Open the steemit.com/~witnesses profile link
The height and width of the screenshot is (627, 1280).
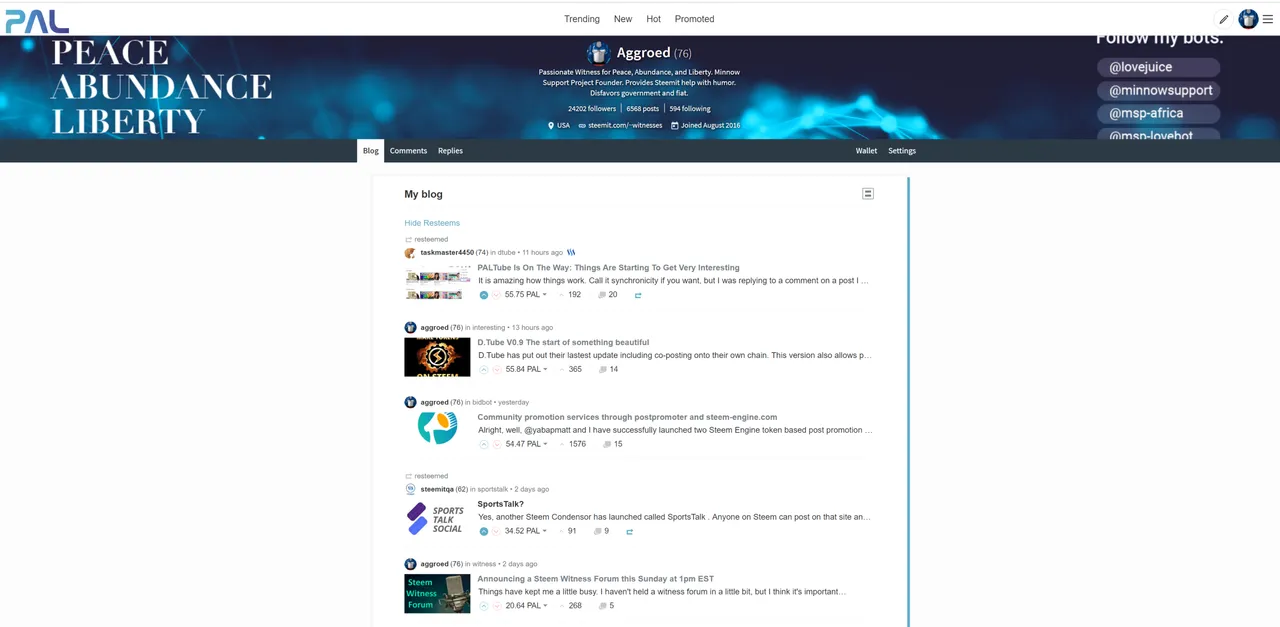click(626, 125)
